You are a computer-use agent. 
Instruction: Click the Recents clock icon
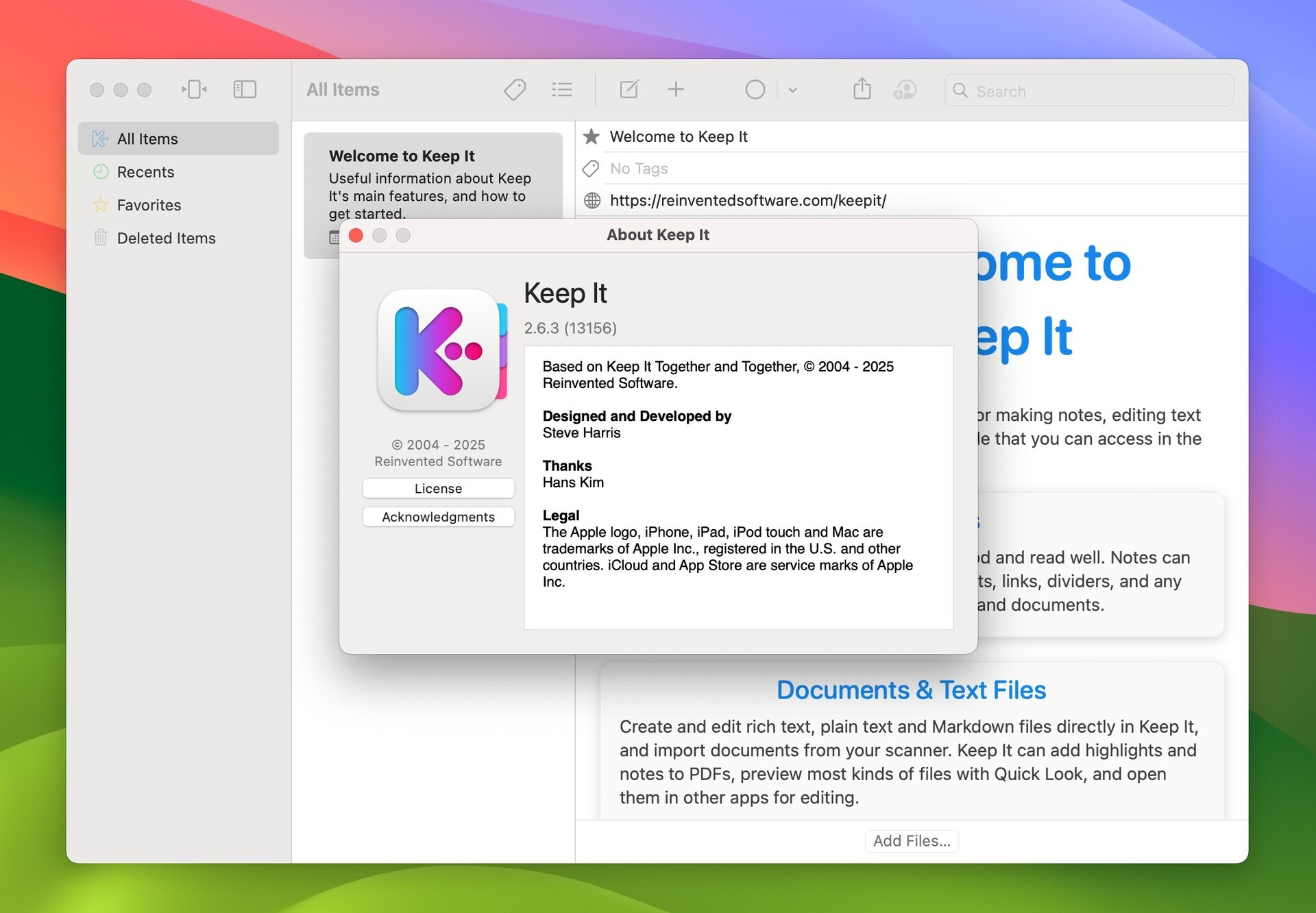[101, 172]
